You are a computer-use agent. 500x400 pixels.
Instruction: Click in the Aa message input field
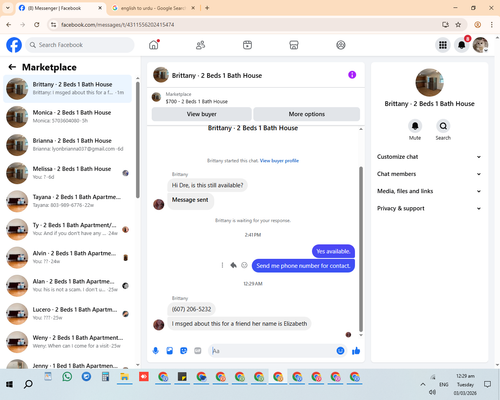point(273,351)
